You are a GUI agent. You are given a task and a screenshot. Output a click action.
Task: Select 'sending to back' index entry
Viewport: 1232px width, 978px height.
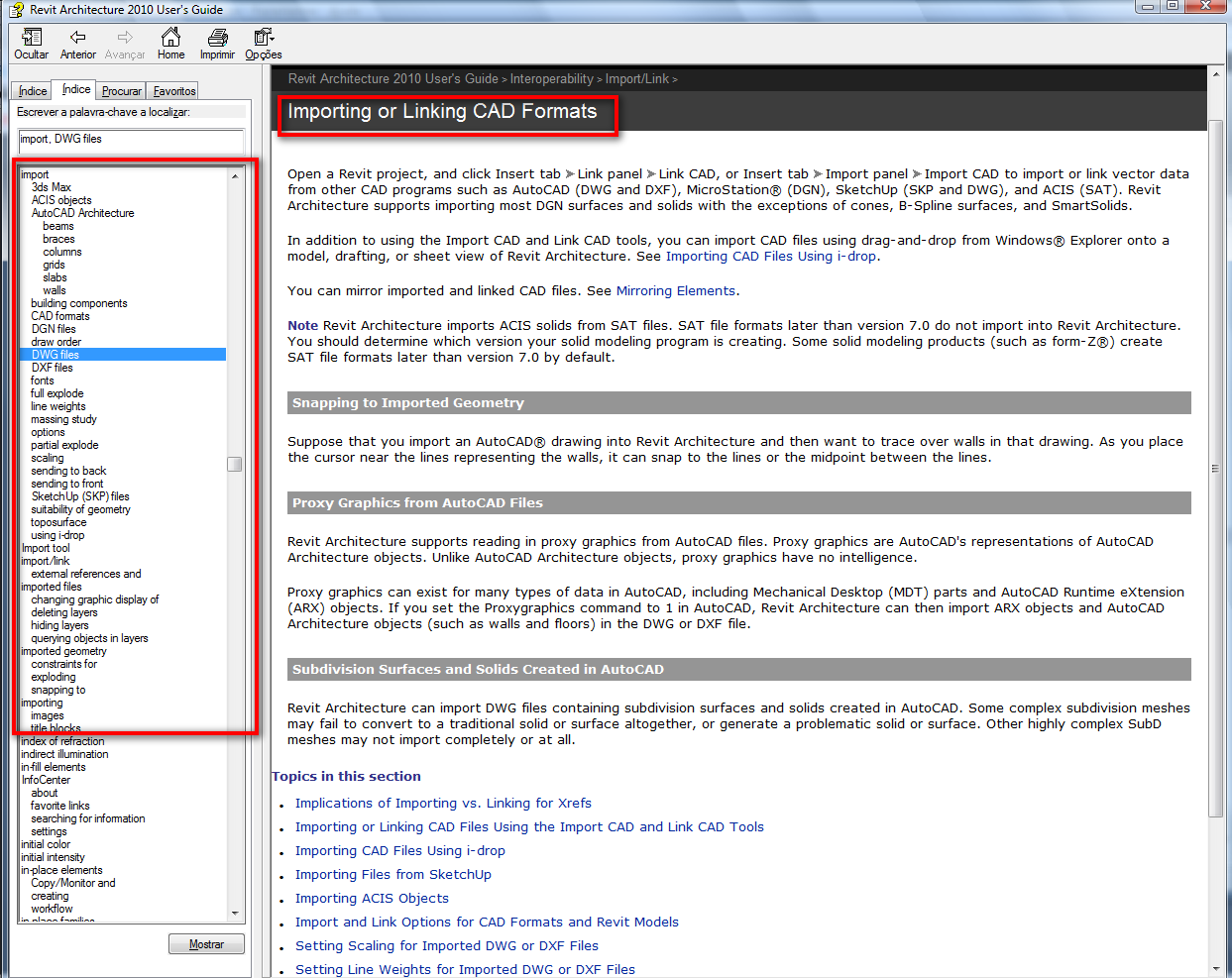coord(68,471)
